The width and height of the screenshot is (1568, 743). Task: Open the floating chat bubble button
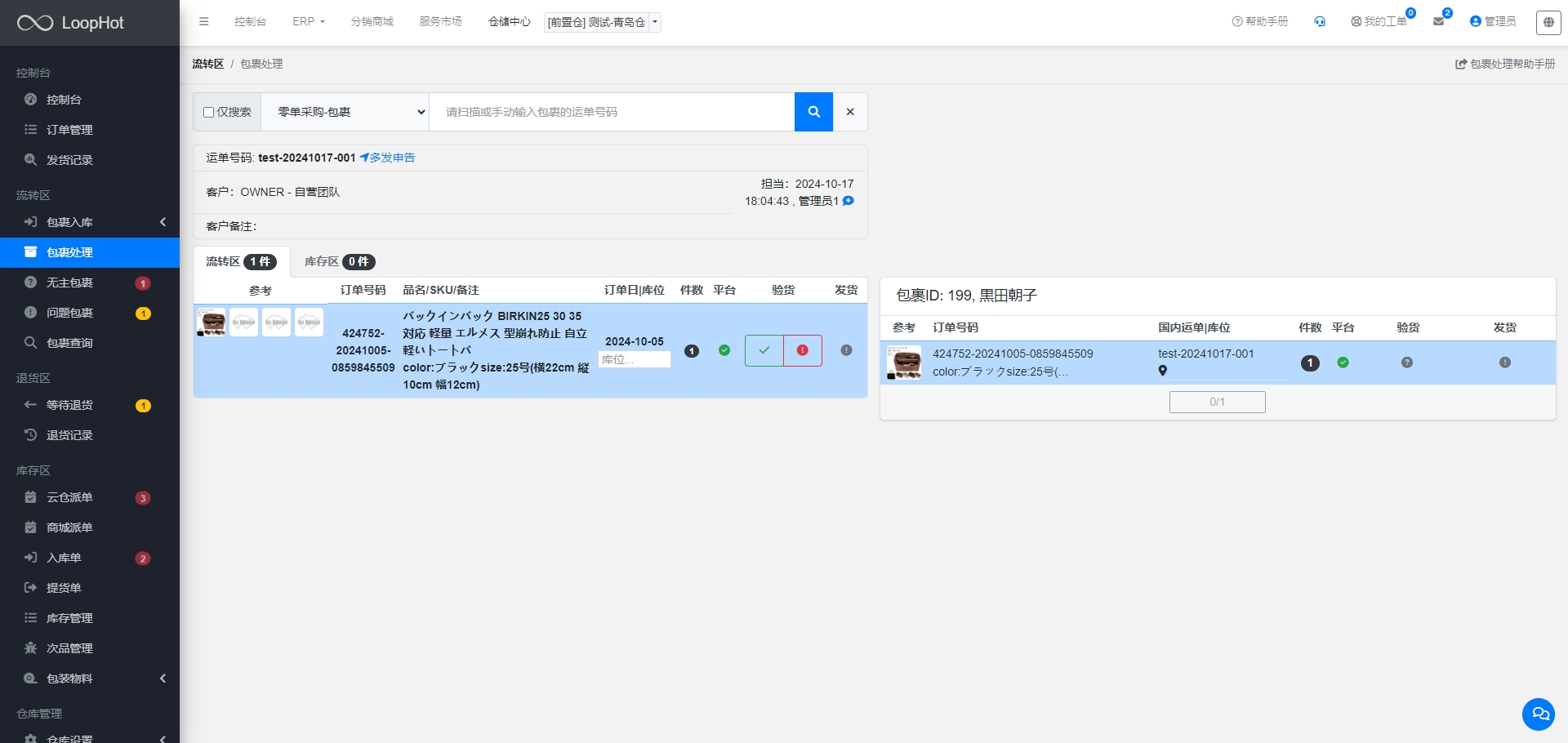[1539, 714]
